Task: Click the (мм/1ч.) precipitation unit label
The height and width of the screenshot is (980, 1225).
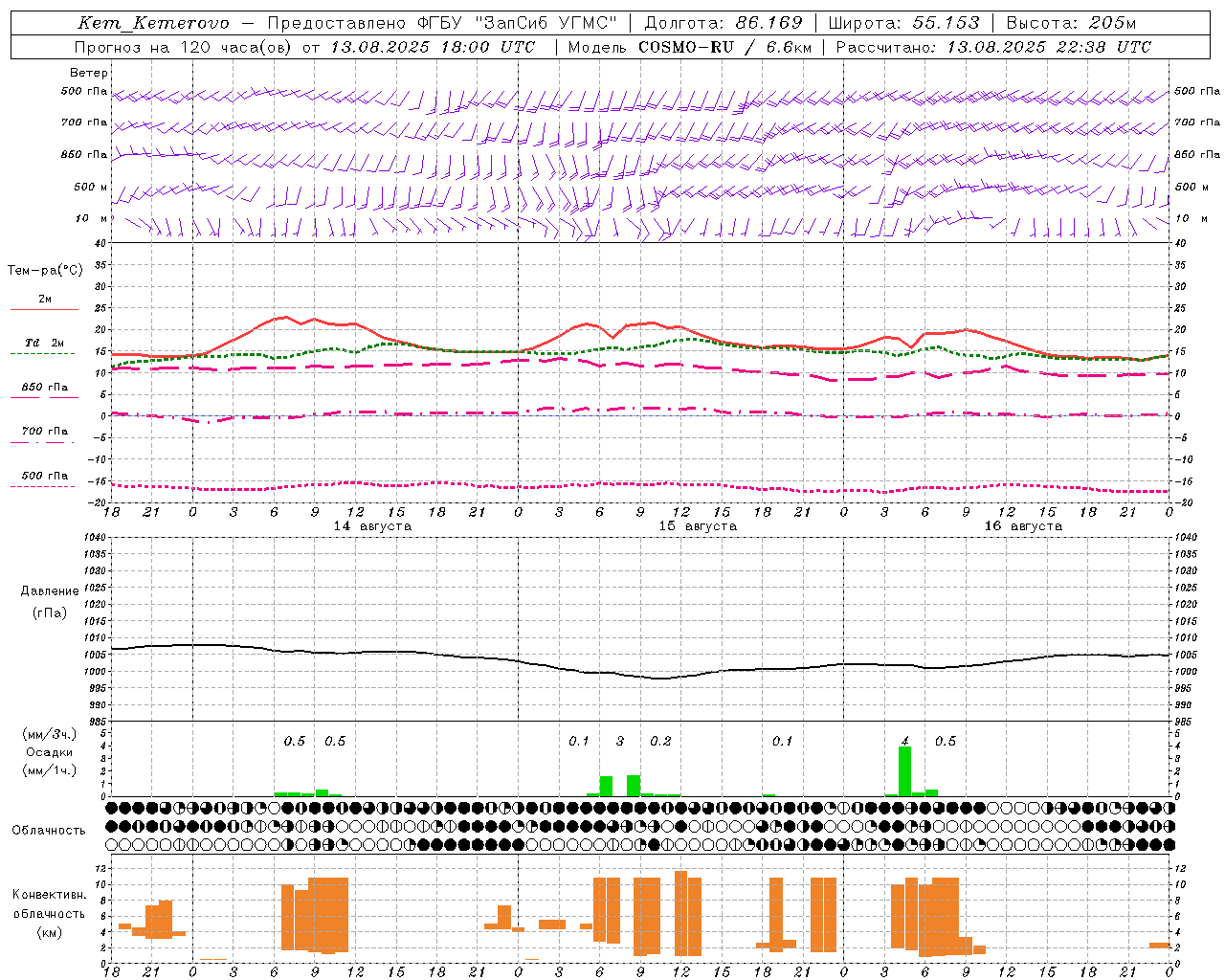Action: coord(49,770)
